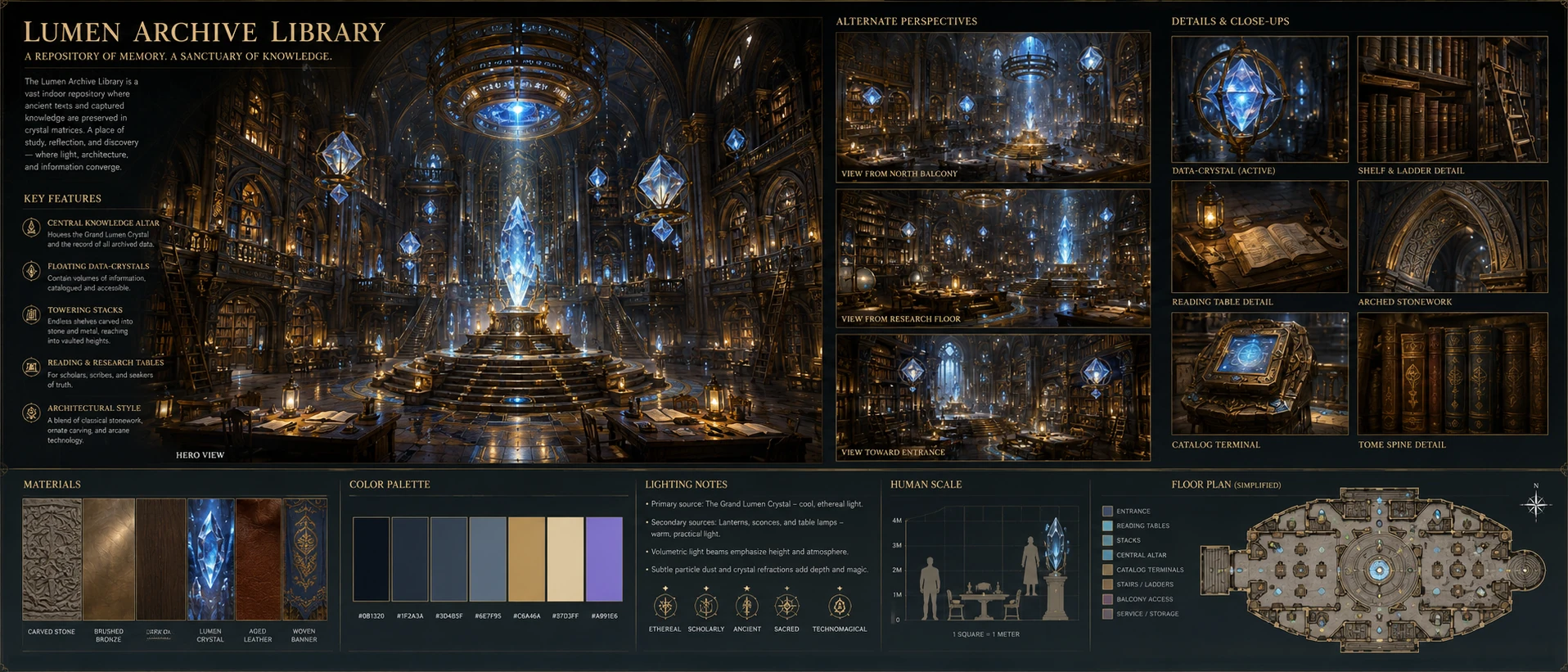Select the Data-Crystal (Active) close-up
This screenshot has width=1568, height=672.
coord(1259,99)
